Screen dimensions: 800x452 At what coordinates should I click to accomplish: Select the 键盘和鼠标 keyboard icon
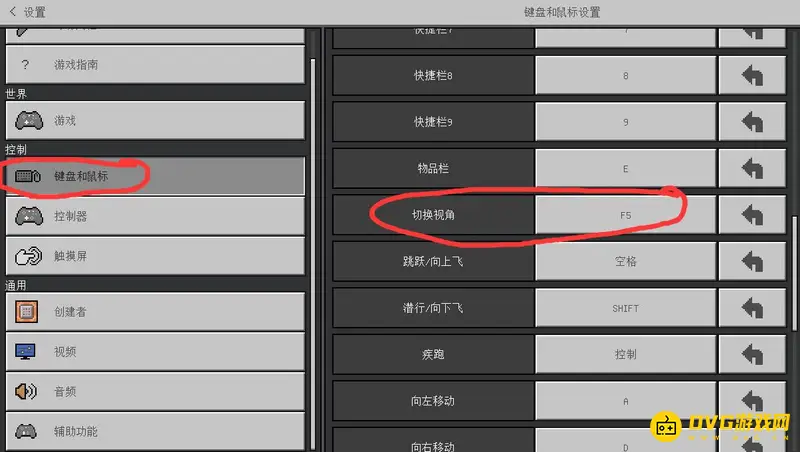pyautogui.click(x=28, y=176)
